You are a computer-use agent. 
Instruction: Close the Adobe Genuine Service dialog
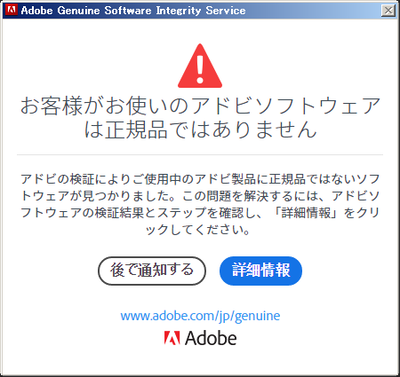click(388, 10)
